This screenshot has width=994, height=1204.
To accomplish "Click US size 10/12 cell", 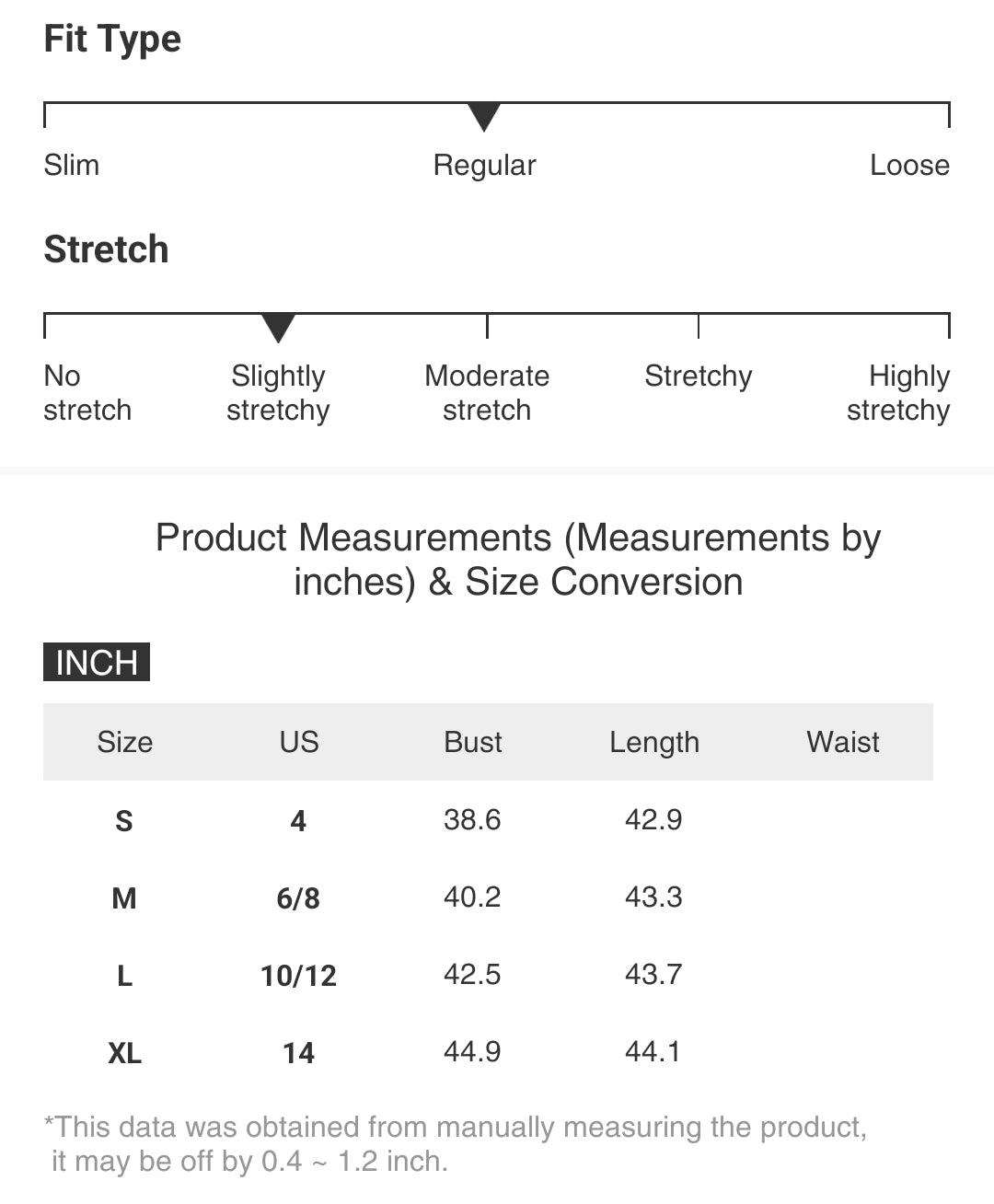I will click(x=299, y=975).
